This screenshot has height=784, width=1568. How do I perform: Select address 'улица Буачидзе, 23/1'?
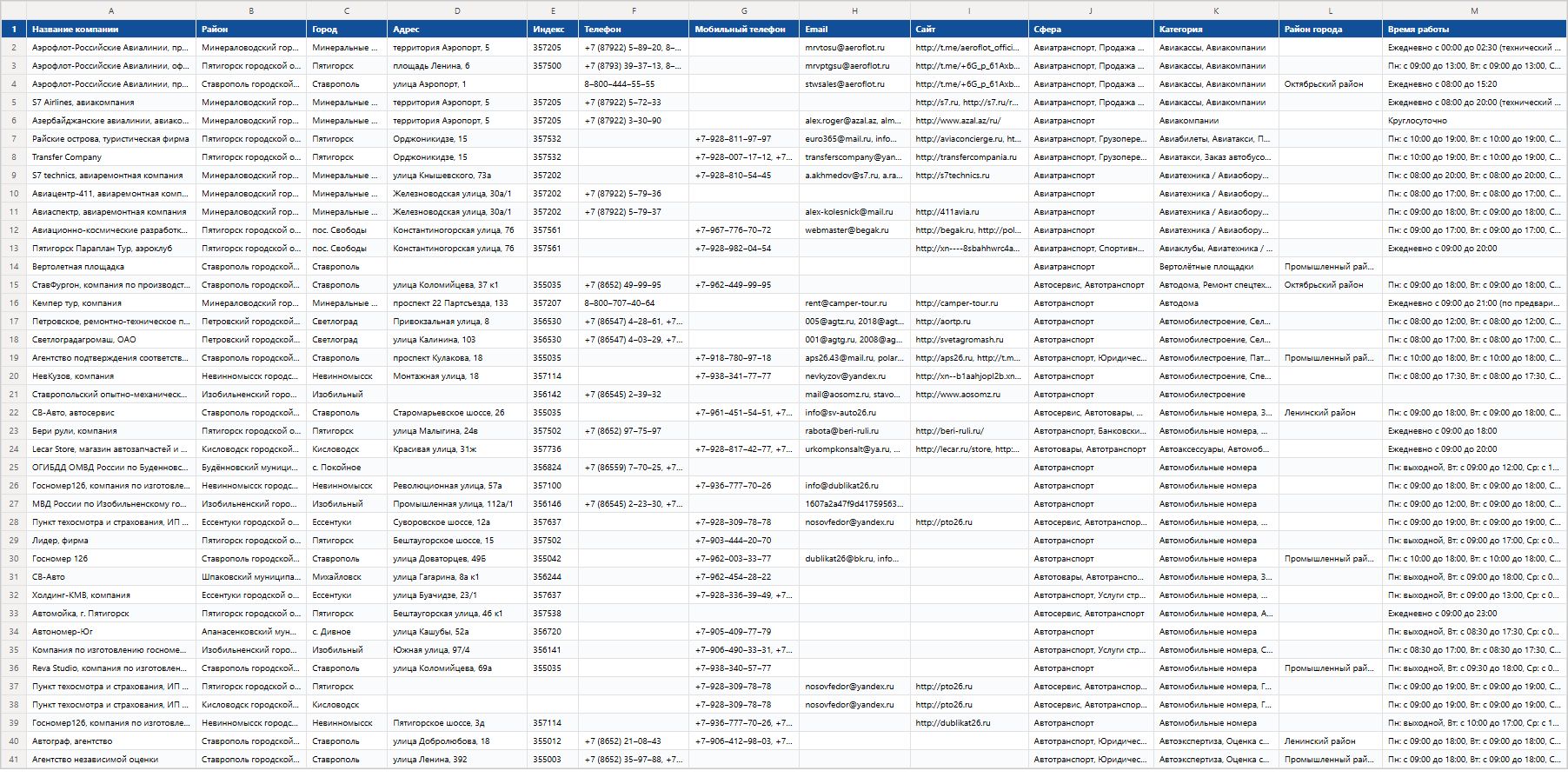coord(457,595)
